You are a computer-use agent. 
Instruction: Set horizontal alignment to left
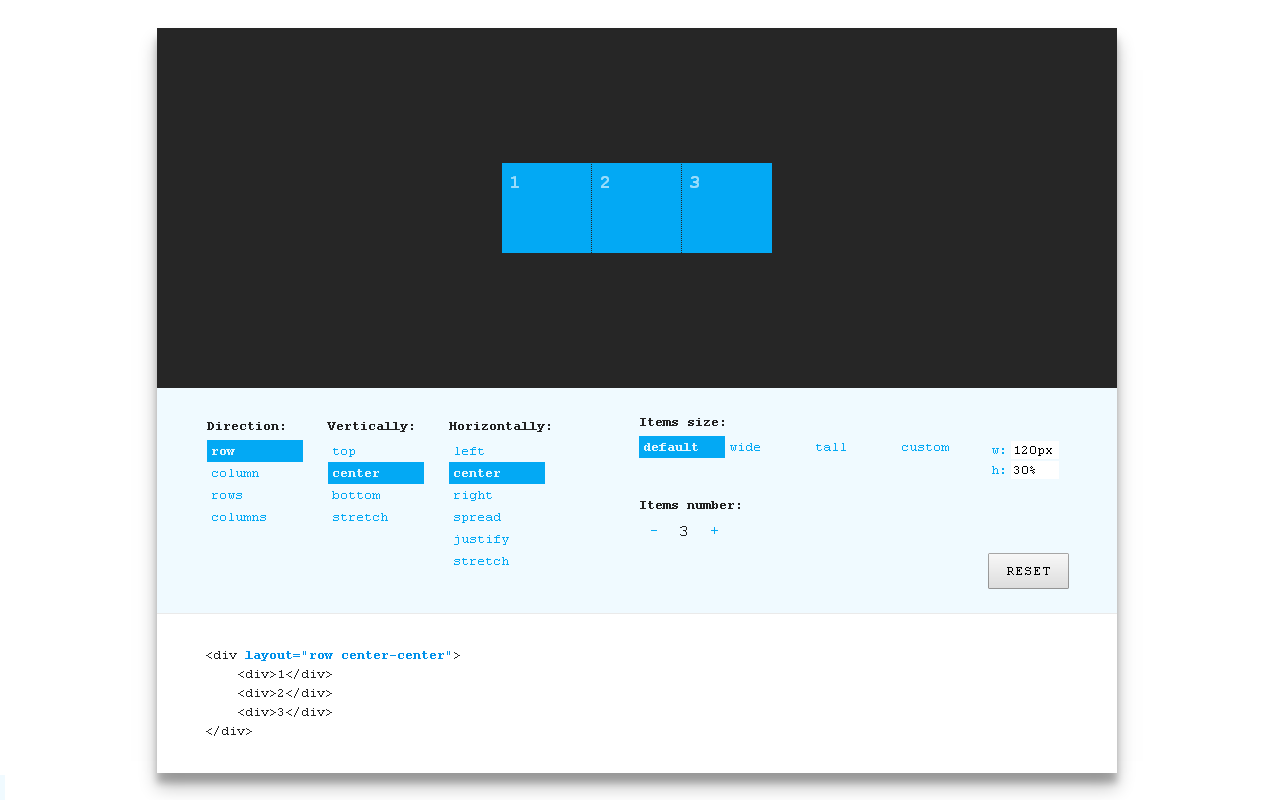469,451
